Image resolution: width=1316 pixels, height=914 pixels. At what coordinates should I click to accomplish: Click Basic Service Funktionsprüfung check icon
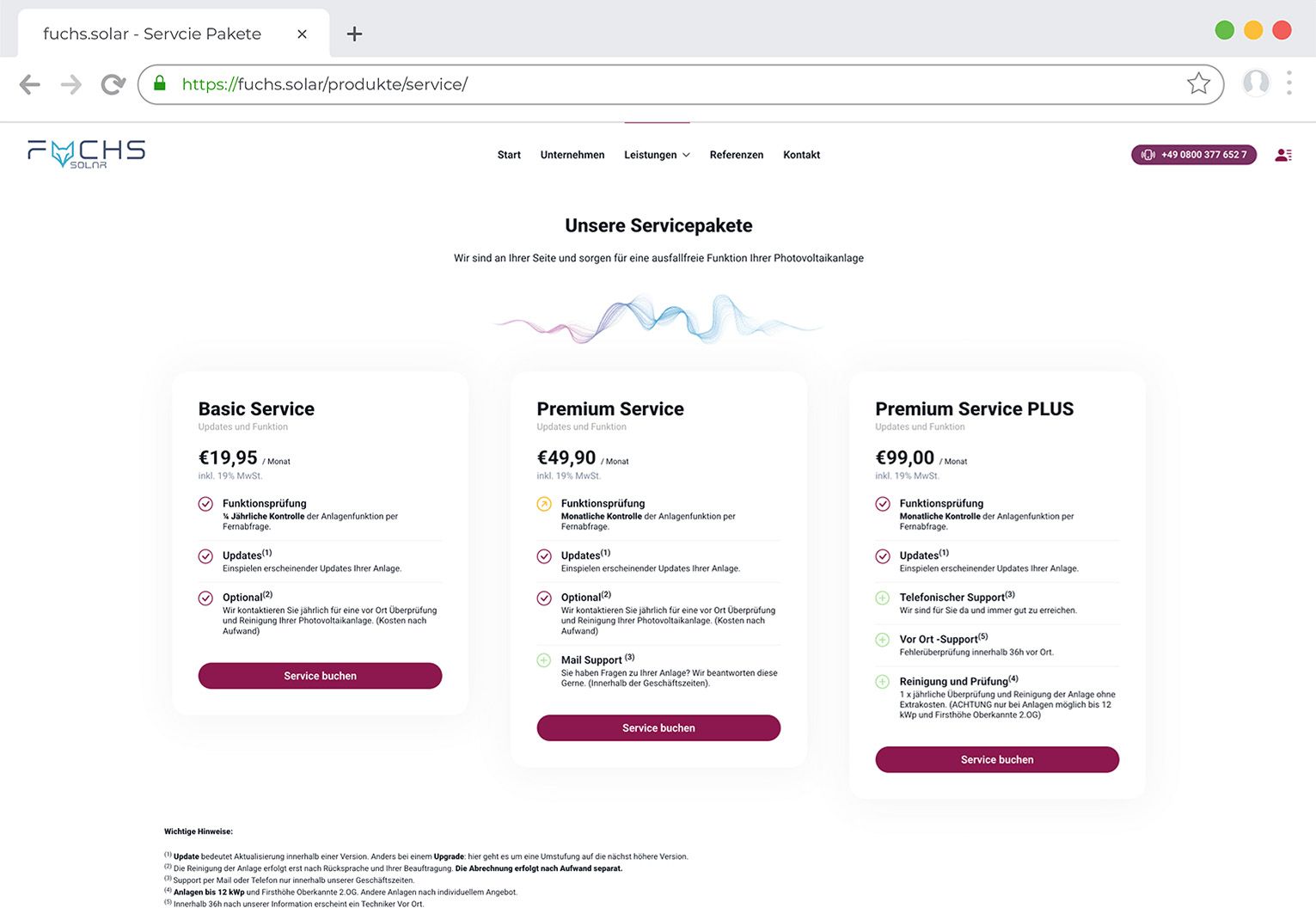point(205,504)
